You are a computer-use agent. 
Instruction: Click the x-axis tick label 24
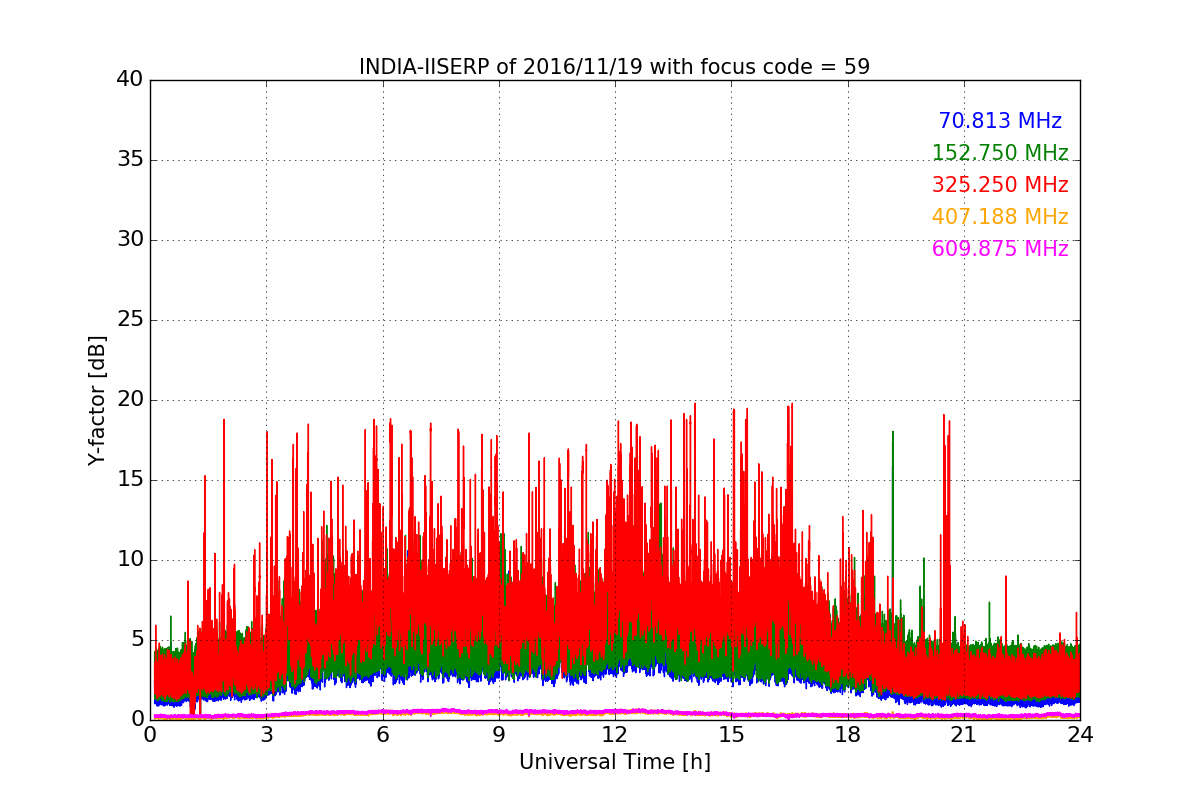(x=1080, y=734)
